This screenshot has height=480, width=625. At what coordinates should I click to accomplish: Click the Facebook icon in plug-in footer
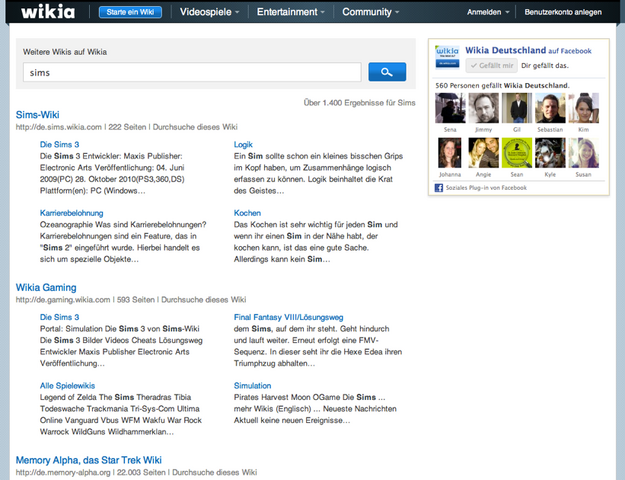coord(438,188)
